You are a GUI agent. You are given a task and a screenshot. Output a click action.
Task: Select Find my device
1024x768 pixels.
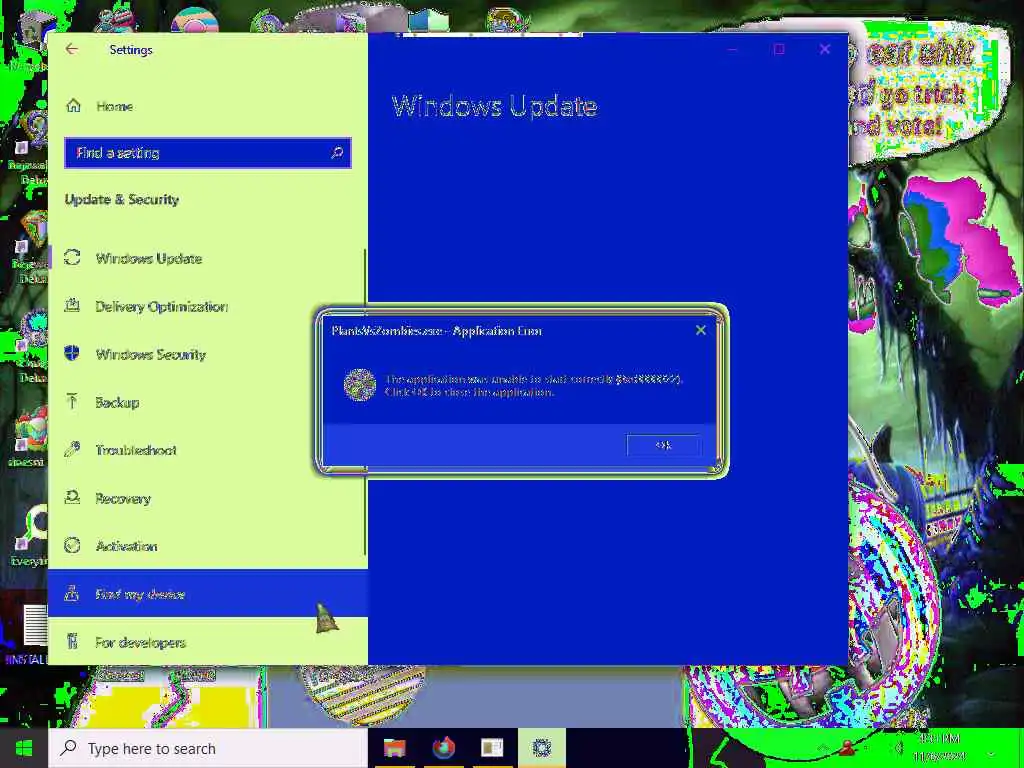click(208, 594)
